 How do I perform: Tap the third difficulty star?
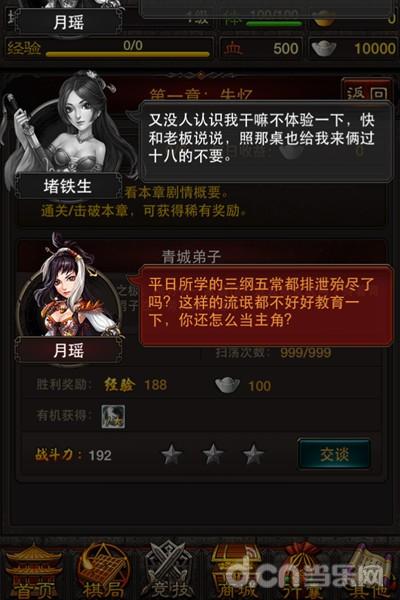click(x=253, y=454)
